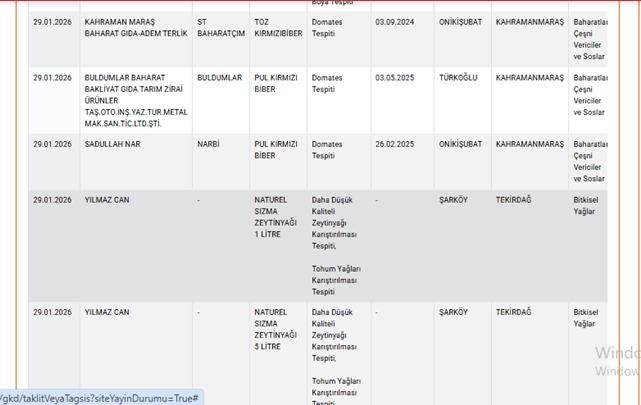Image resolution: width=641 pixels, height=405 pixels.
Task: Select YILMAZ CAN in the 1 LİTRE row
Action: pyautogui.click(x=107, y=200)
